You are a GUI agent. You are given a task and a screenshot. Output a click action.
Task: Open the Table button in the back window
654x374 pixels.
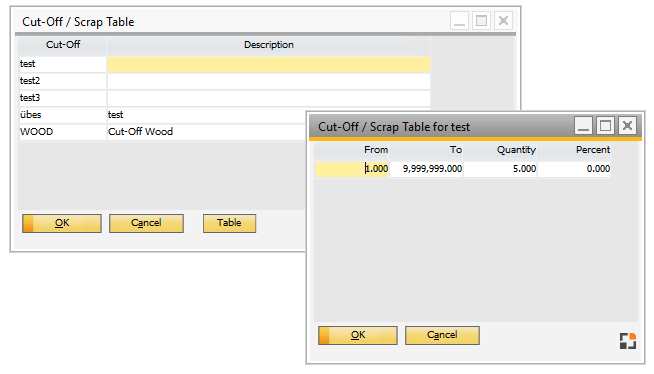(x=229, y=223)
